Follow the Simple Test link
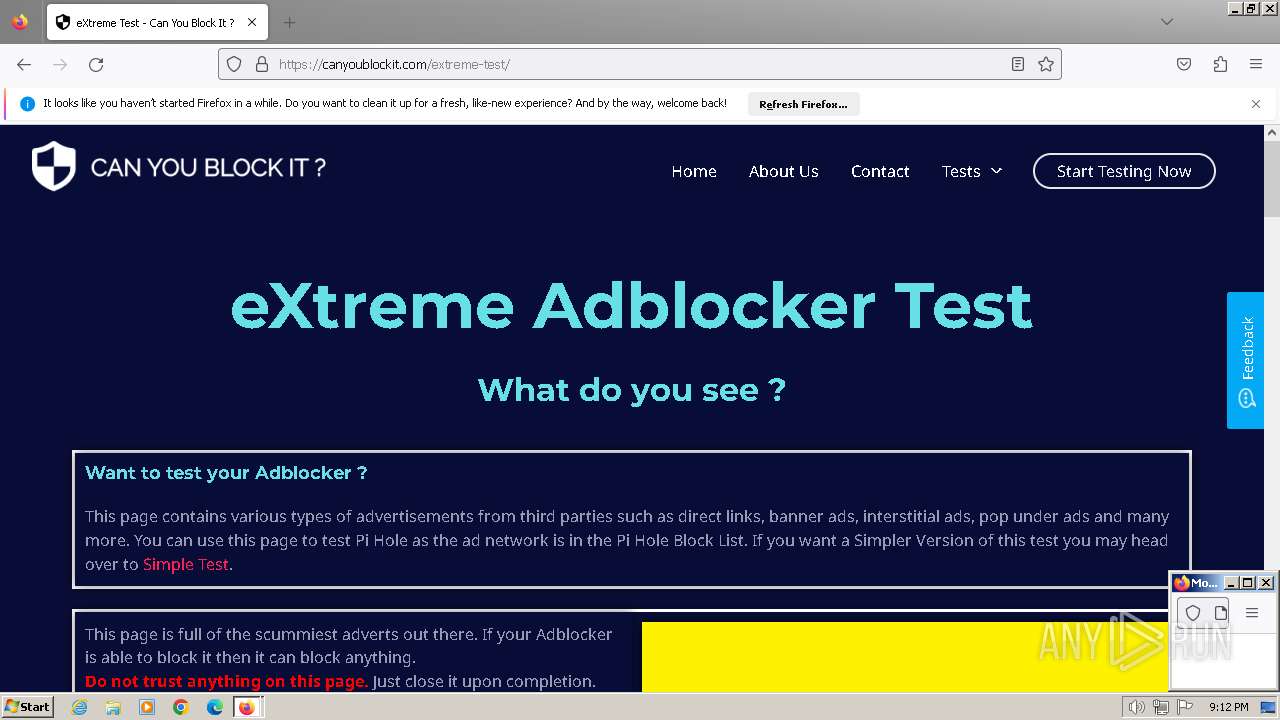 [186, 564]
